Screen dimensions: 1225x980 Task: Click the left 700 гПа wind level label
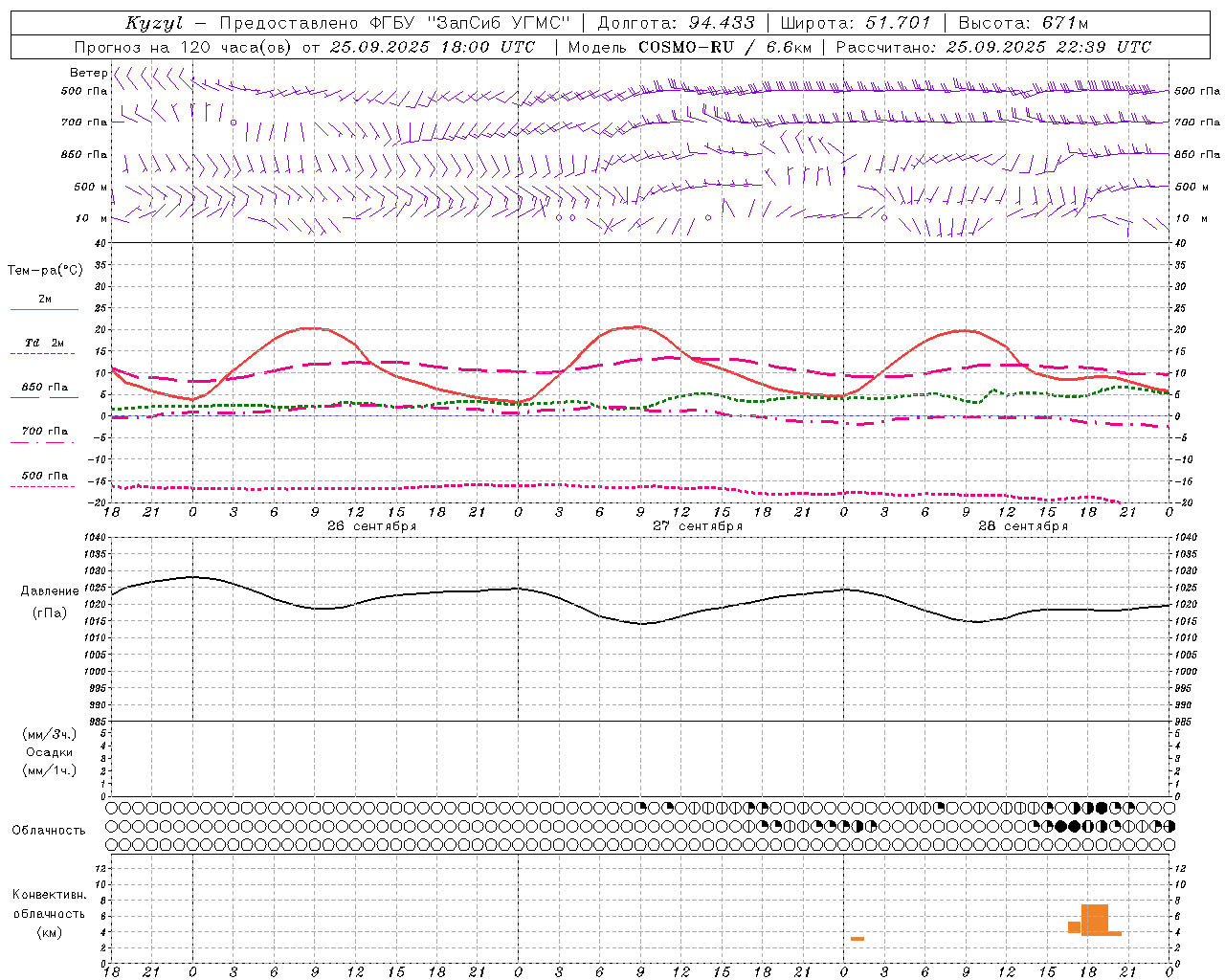tap(84, 122)
